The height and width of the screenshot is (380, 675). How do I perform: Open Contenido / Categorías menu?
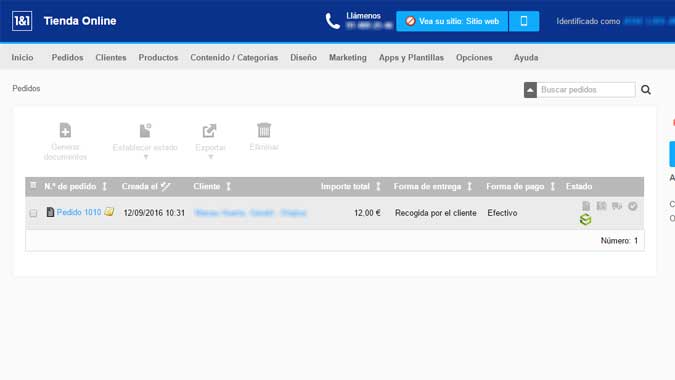pyautogui.click(x=234, y=58)
